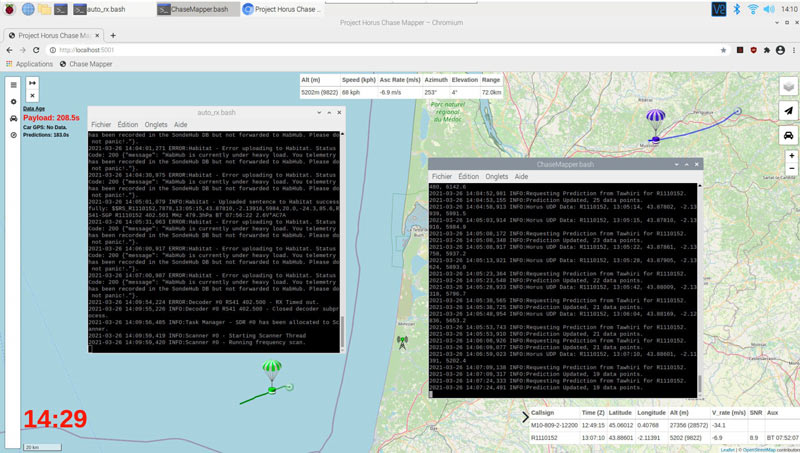Image resolution: width=800 pixels, height=453 pixels.
Task: Open the Applications bookmarks shortcut
Action: [29, 64]
